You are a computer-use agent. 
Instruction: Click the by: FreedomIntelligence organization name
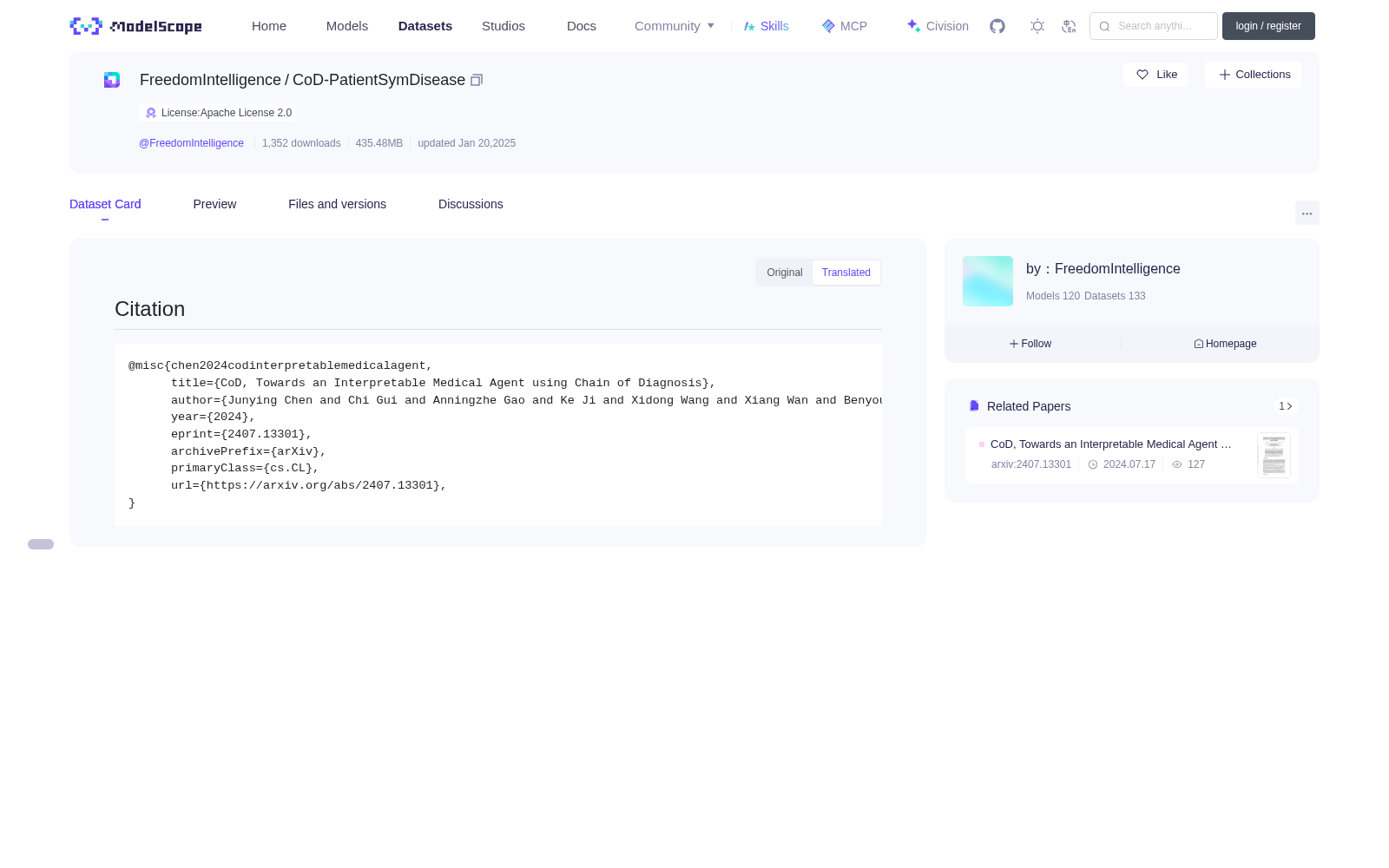[x=1103, y=269]
